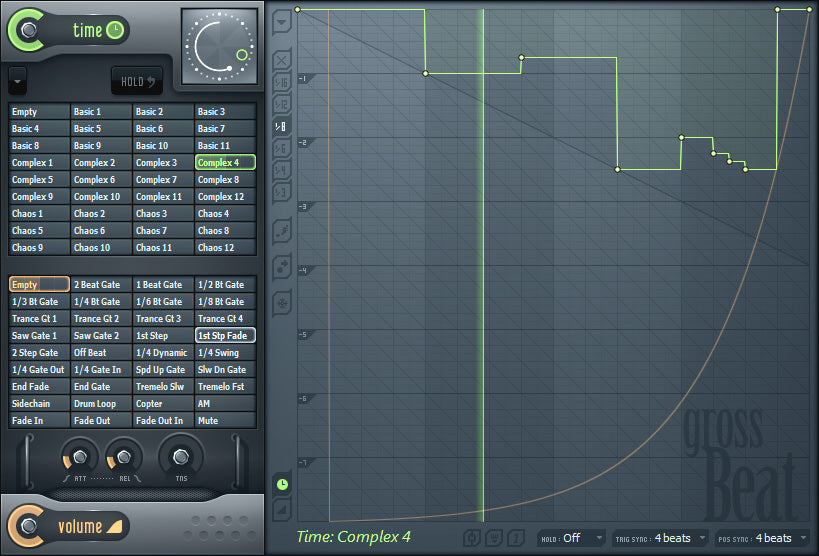Click the green clock time envelope icon

point(282,484)
